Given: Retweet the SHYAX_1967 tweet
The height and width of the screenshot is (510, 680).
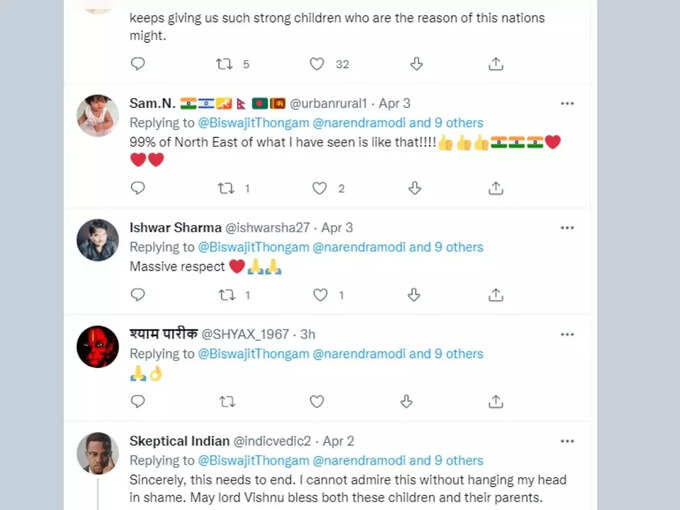Looking at the screenshot, I should (227, 402).
